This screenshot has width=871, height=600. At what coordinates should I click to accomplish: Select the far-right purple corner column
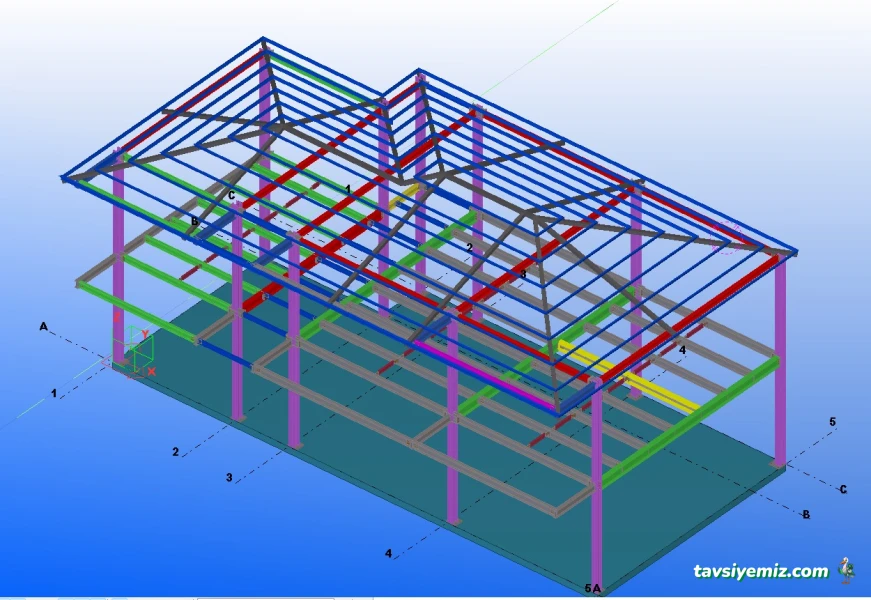(x=780, y=360)
